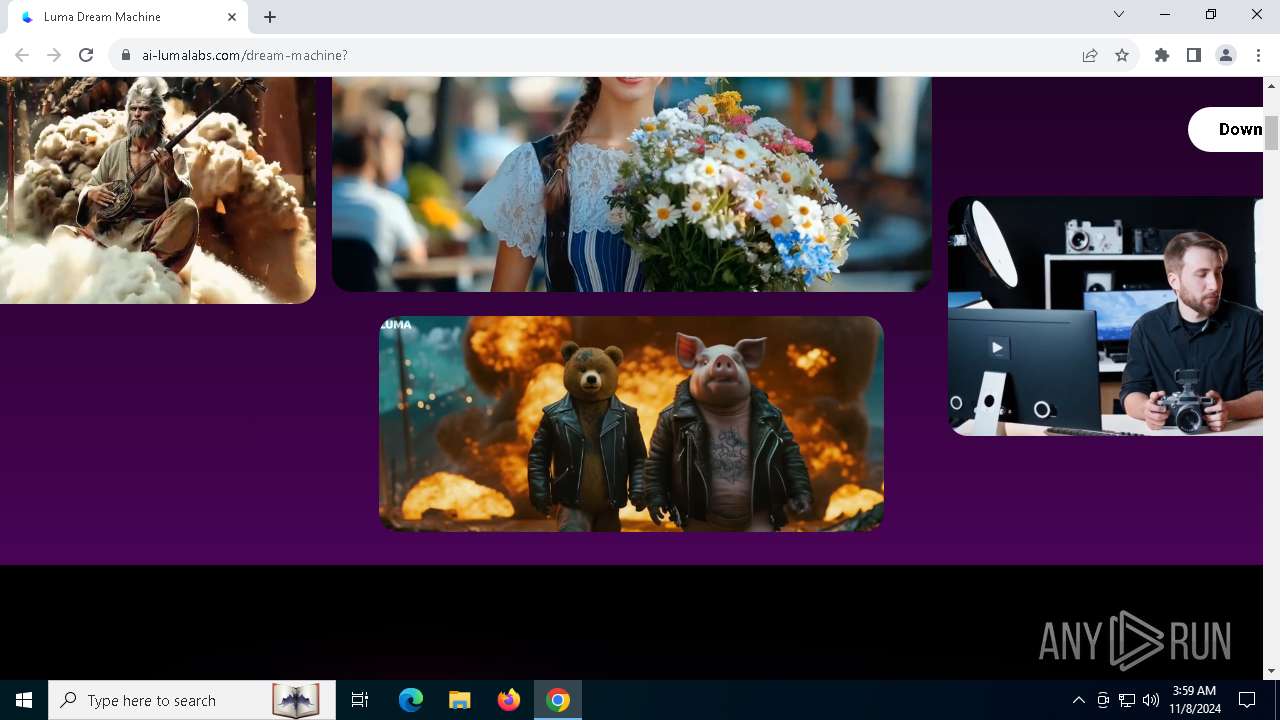
Task: Click the Download button
Action: pyautogui.click(x=1226, y=129)
